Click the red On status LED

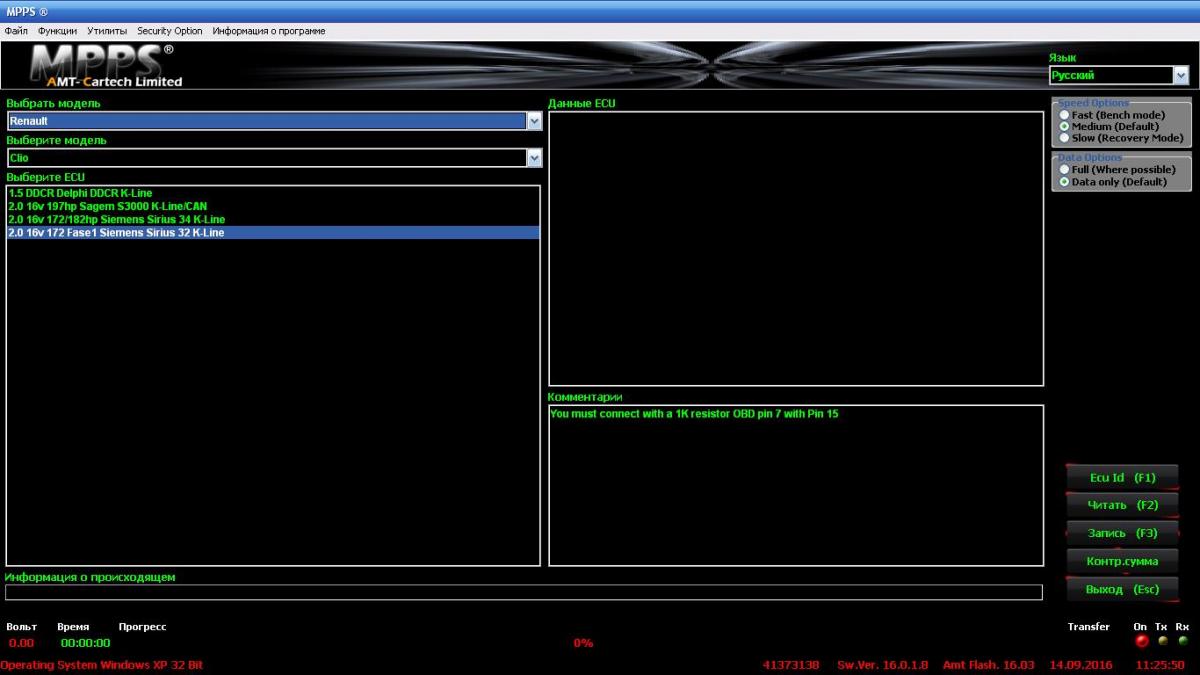(1141, 641)
